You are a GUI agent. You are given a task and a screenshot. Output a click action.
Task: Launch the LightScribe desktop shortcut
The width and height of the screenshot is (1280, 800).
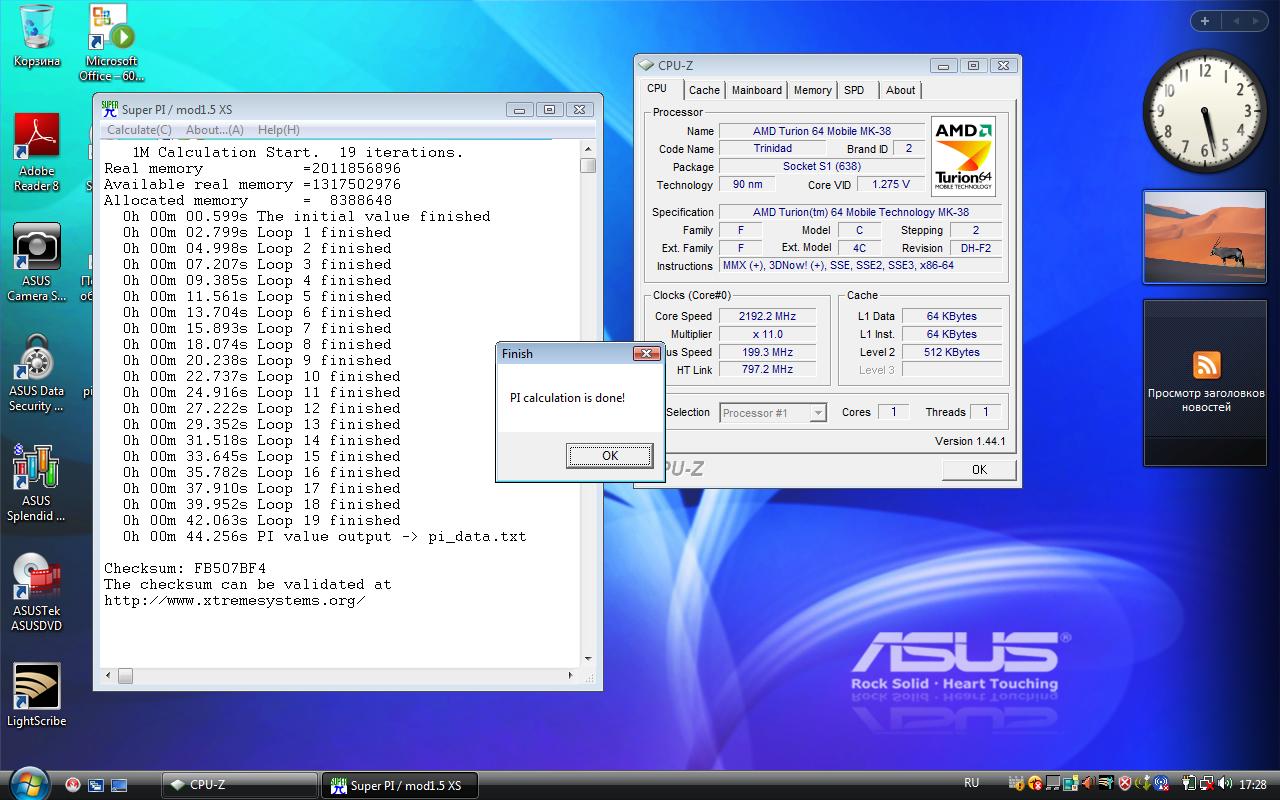(x=36, y=696)
